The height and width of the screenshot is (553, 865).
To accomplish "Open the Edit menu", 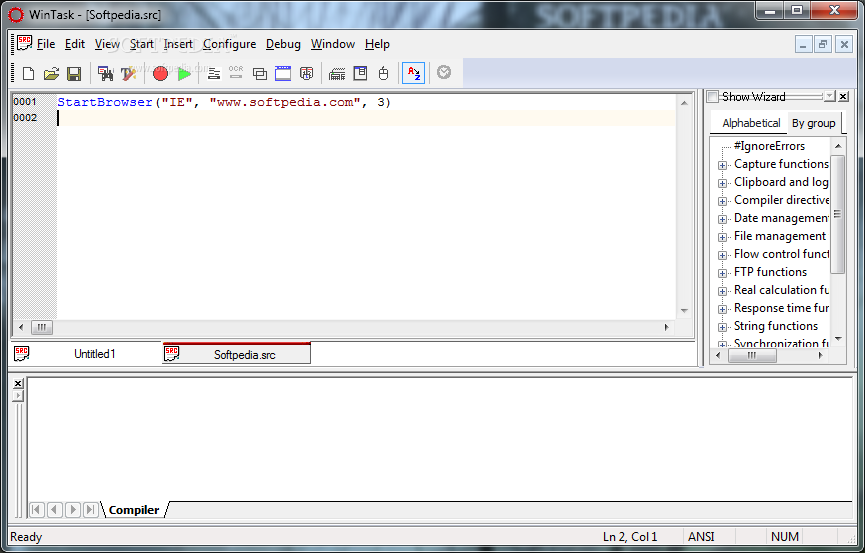I will [x=74, y=44].
